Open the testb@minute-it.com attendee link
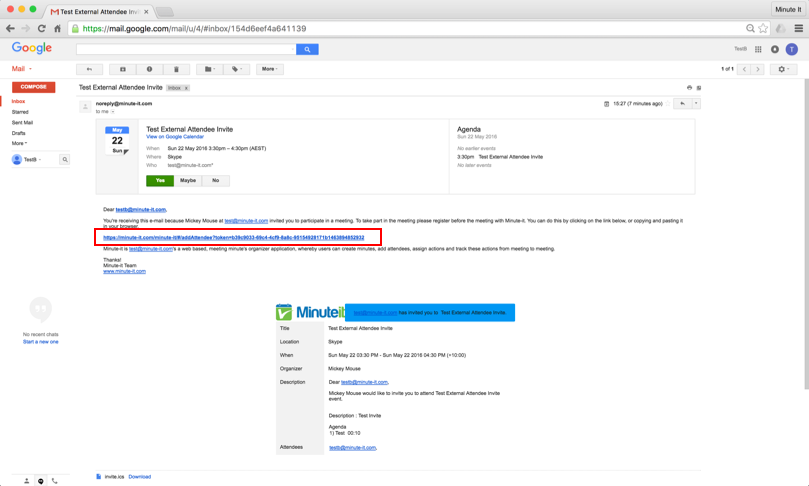 352,448
